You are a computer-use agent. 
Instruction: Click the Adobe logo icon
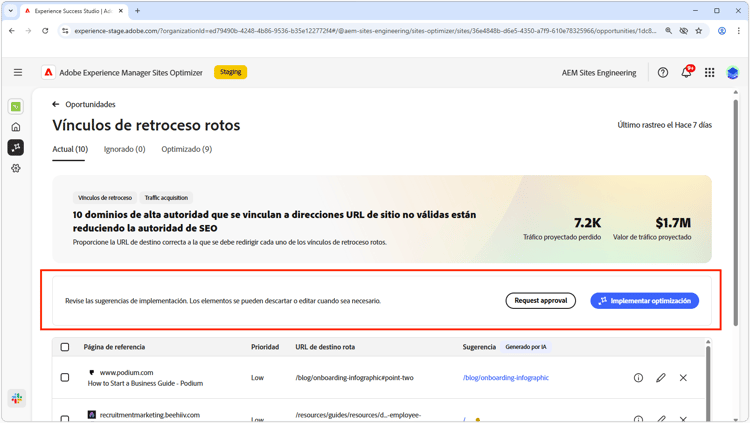click(x=48, y=72)
